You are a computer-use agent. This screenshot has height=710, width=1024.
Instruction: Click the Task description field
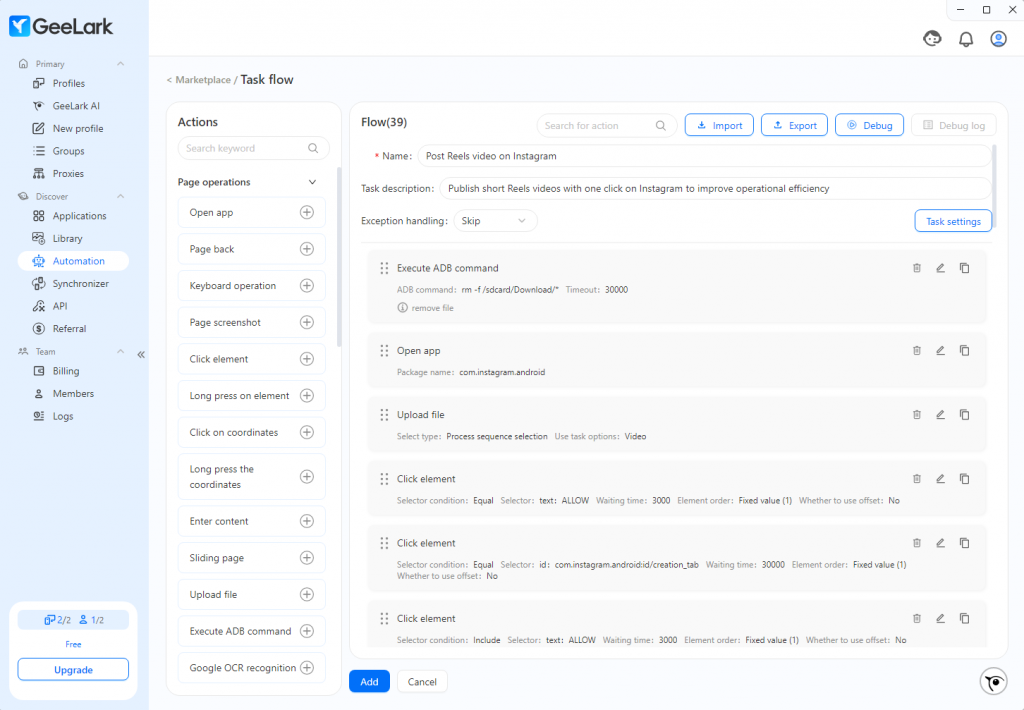click(715, 188)
